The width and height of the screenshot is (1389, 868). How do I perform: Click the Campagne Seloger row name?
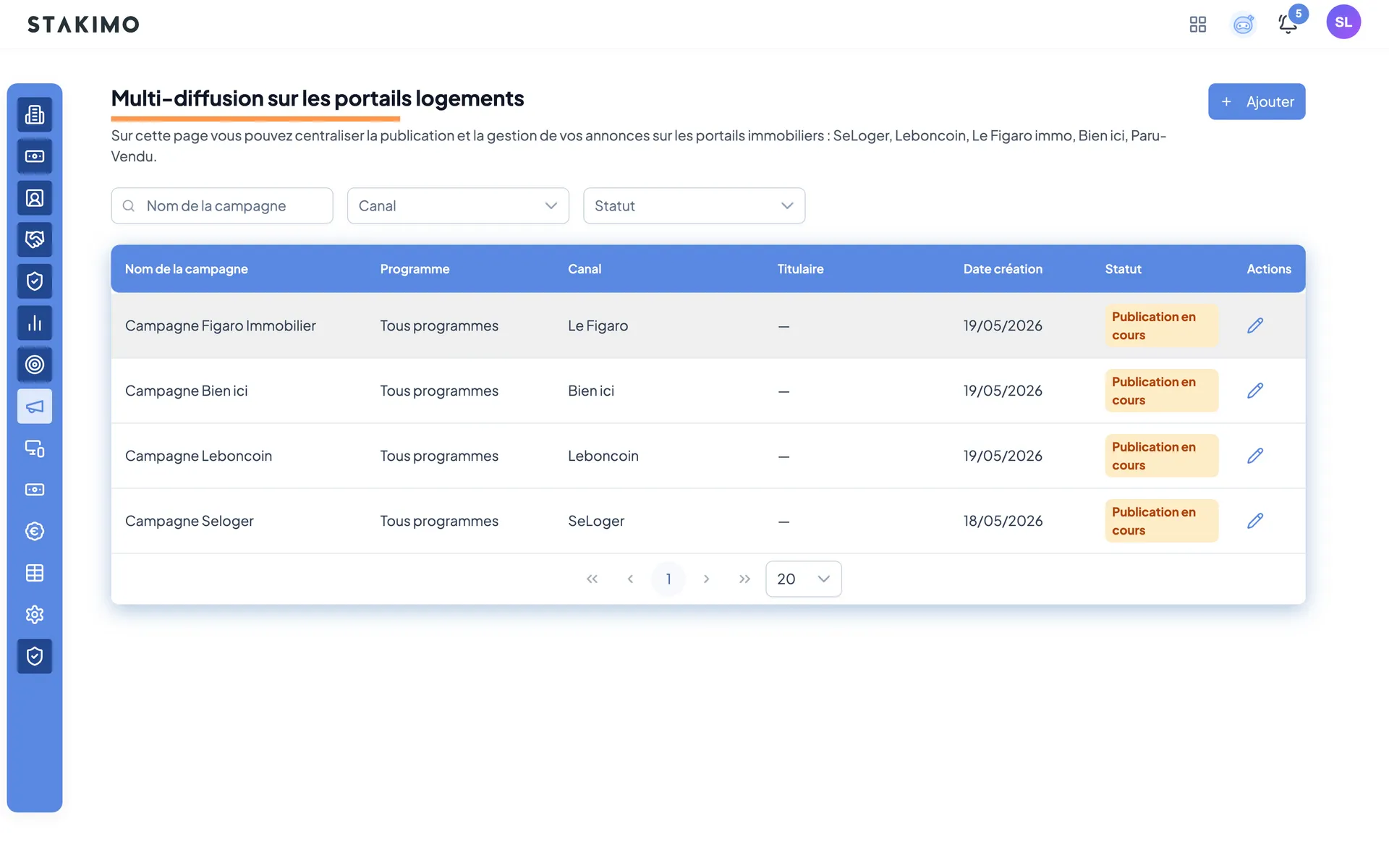coord(189,521)
